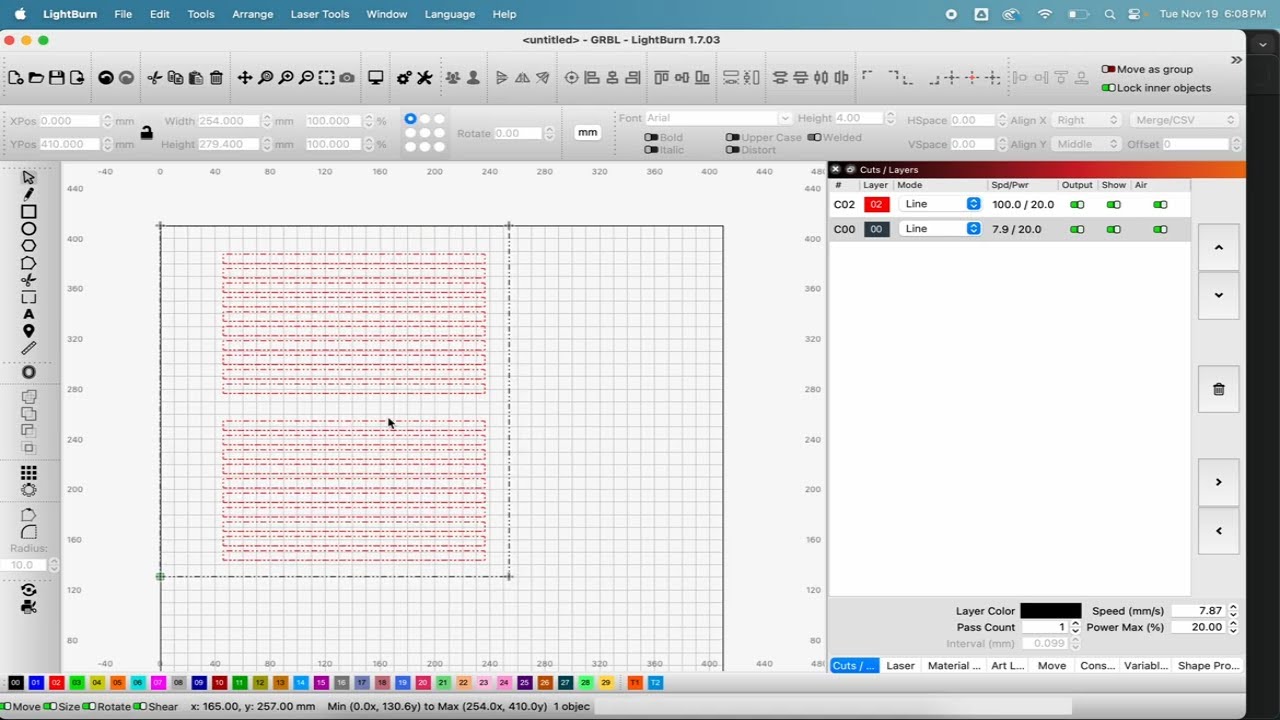Select the Measure ruler tool

coord(29,348)
